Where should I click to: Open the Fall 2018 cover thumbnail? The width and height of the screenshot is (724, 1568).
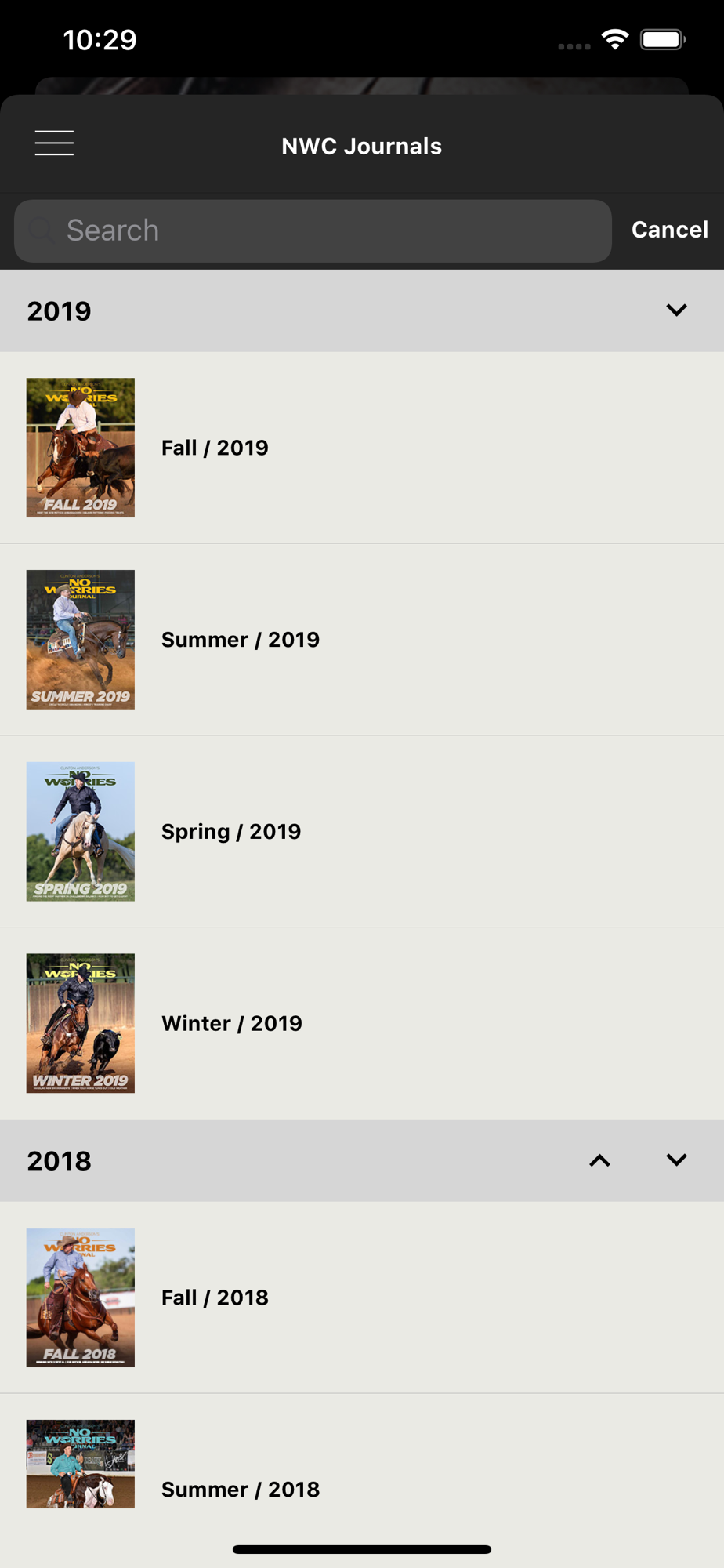81,1298
